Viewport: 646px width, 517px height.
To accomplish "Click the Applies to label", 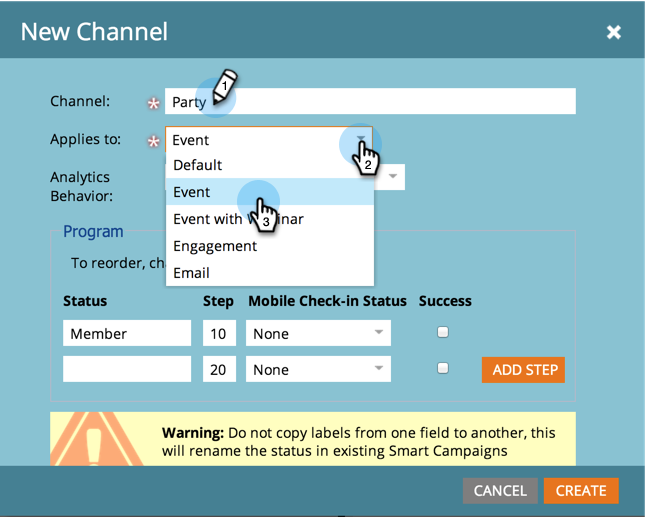I will tap(86, 139).
